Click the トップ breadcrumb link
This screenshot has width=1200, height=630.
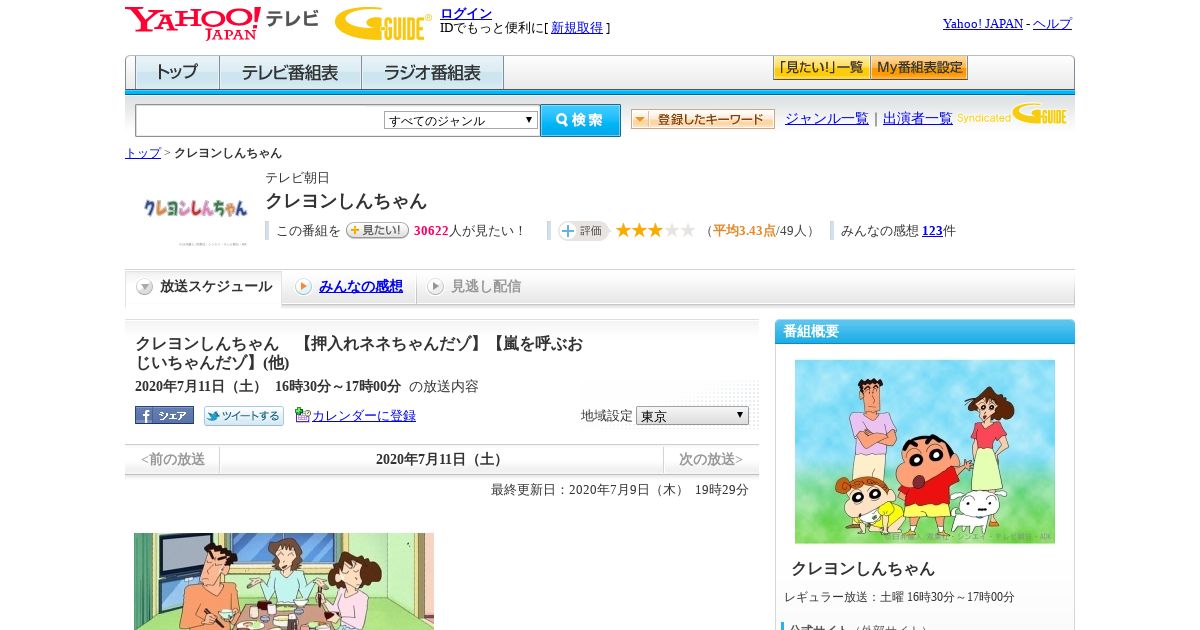click(x=143, y=153)
